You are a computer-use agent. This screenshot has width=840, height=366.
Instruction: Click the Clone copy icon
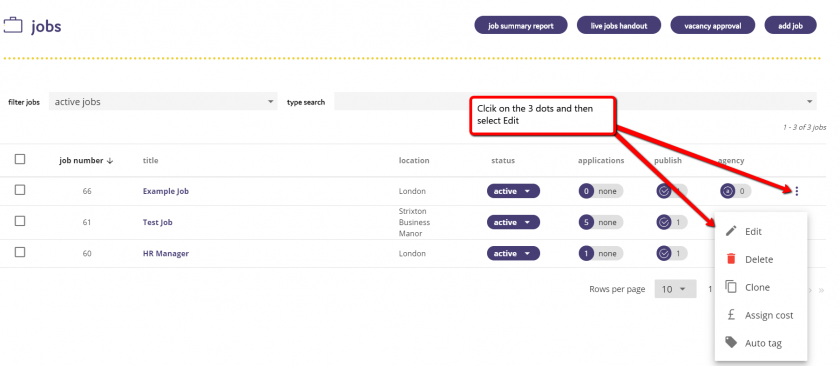click(731, 287)
